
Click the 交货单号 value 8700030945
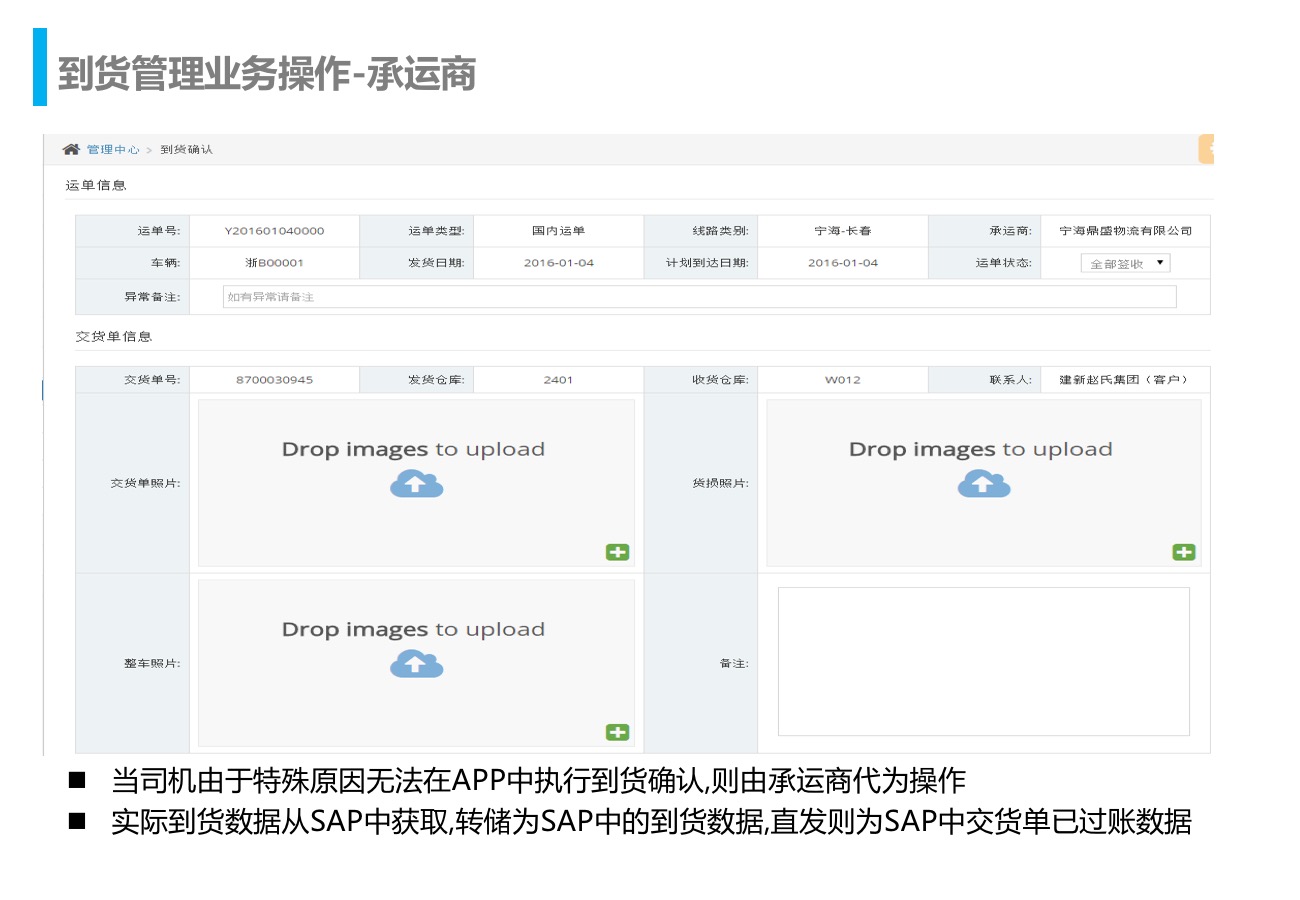274,380
